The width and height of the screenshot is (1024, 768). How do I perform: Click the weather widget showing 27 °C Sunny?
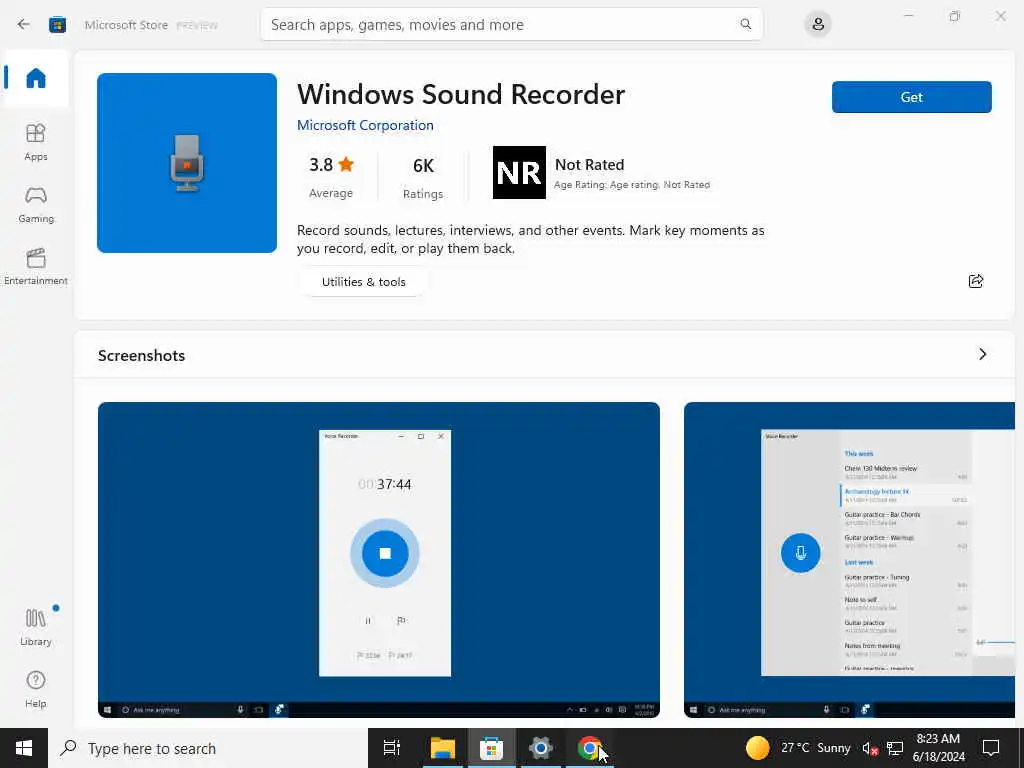click(x=798, y=748)
